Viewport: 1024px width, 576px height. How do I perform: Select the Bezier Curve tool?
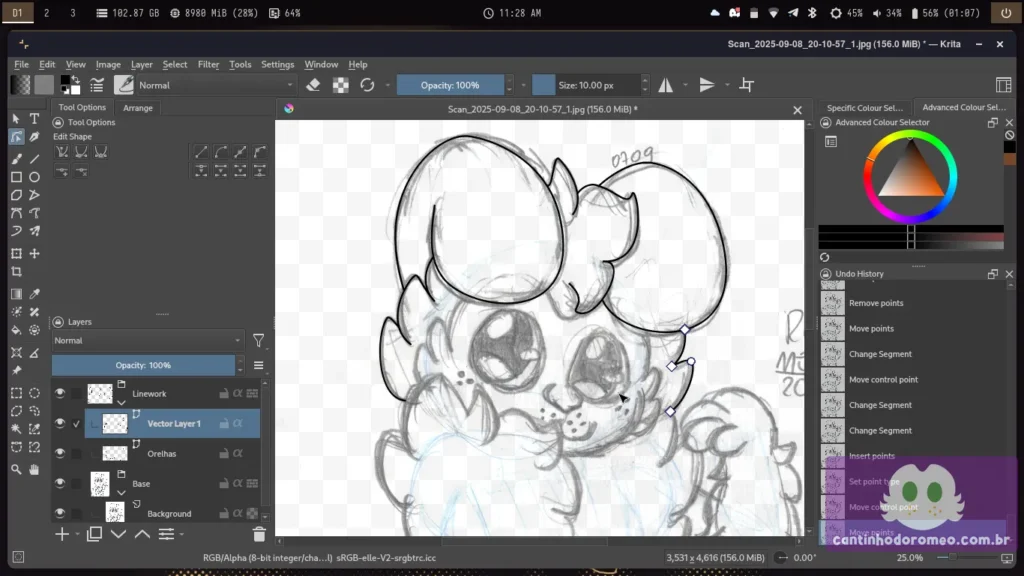point(16,214)
